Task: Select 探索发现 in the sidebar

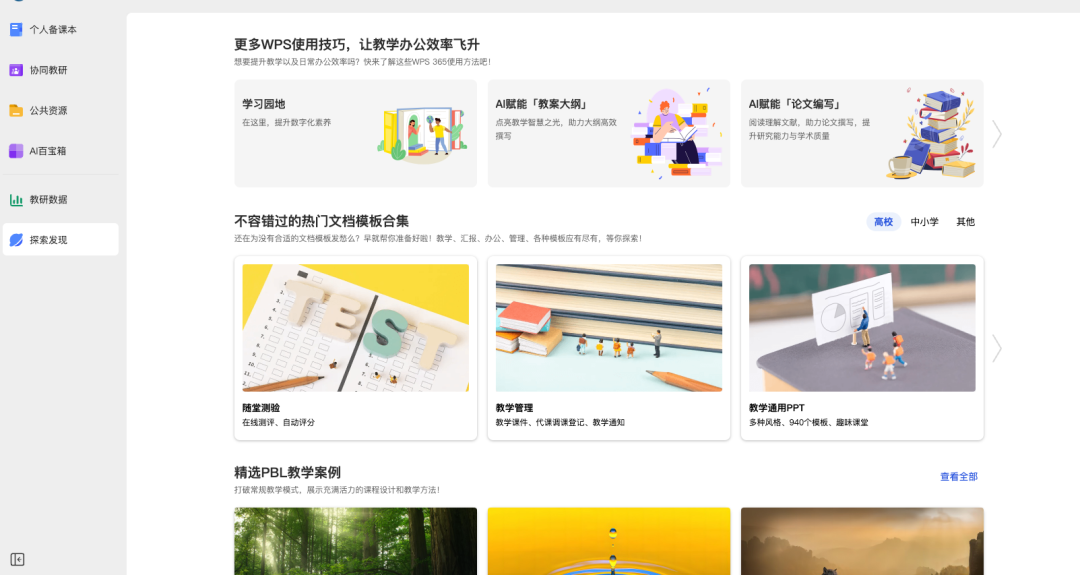Action: click(61, 240)
